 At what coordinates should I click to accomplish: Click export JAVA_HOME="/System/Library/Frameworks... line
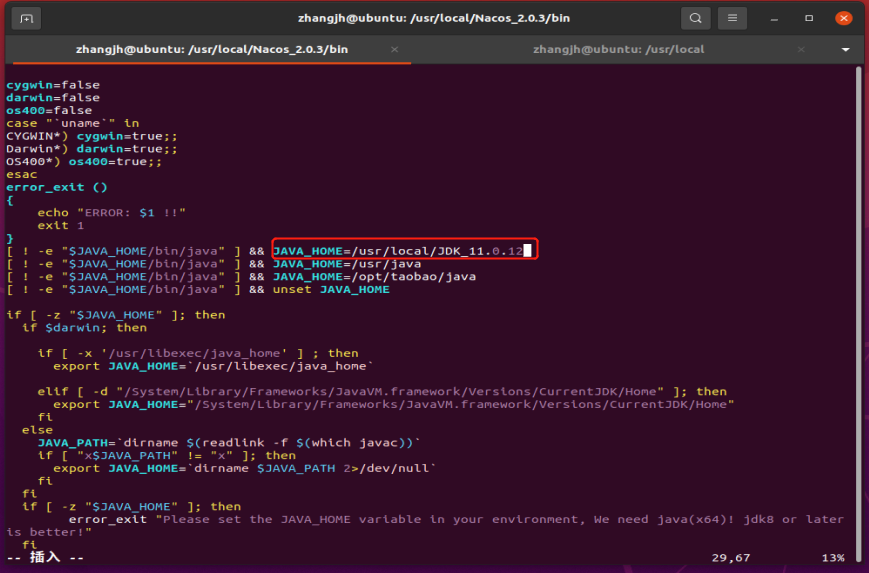(x=393, y=404)
